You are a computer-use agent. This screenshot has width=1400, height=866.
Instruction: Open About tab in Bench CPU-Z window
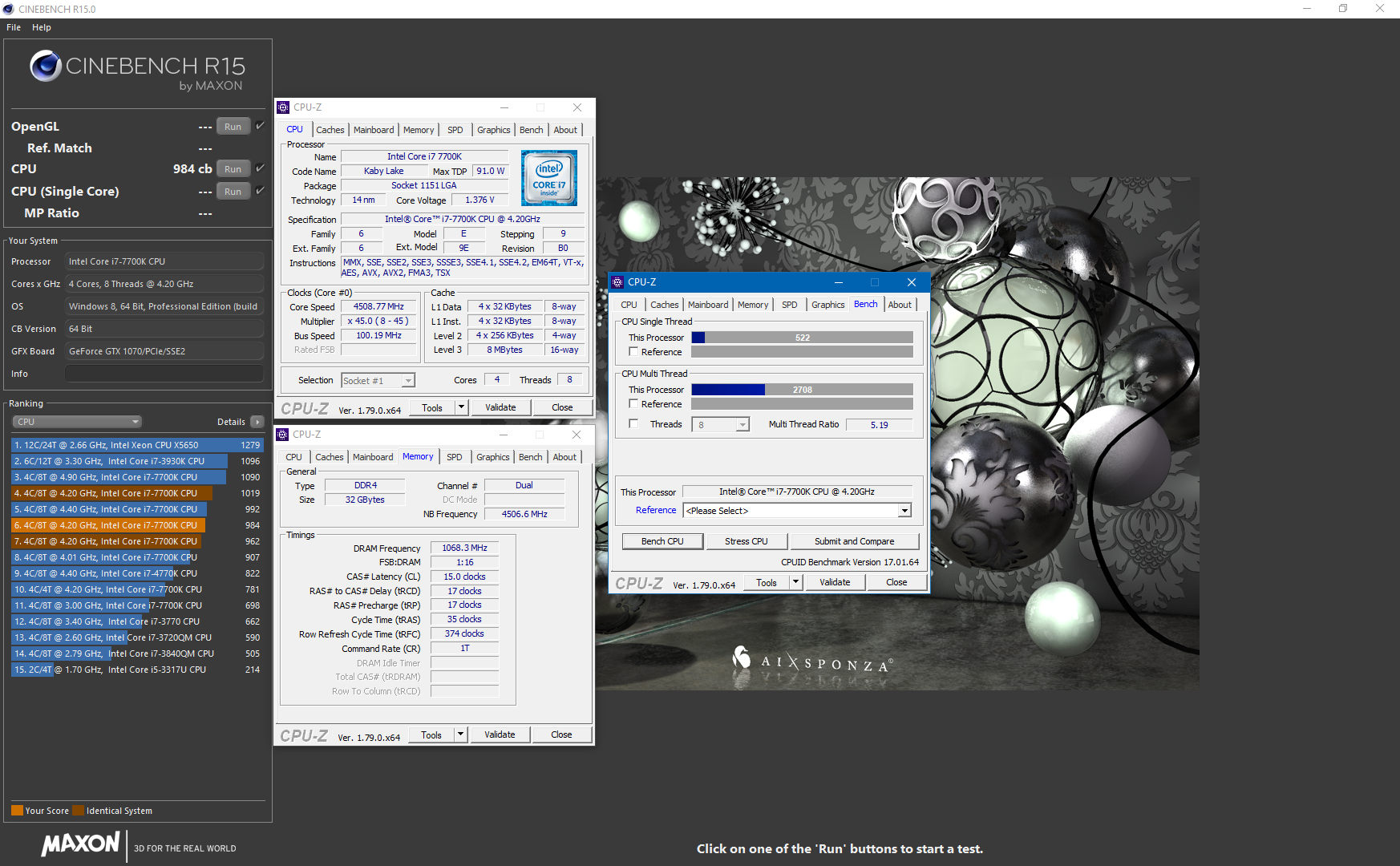(x=900, y=305)
